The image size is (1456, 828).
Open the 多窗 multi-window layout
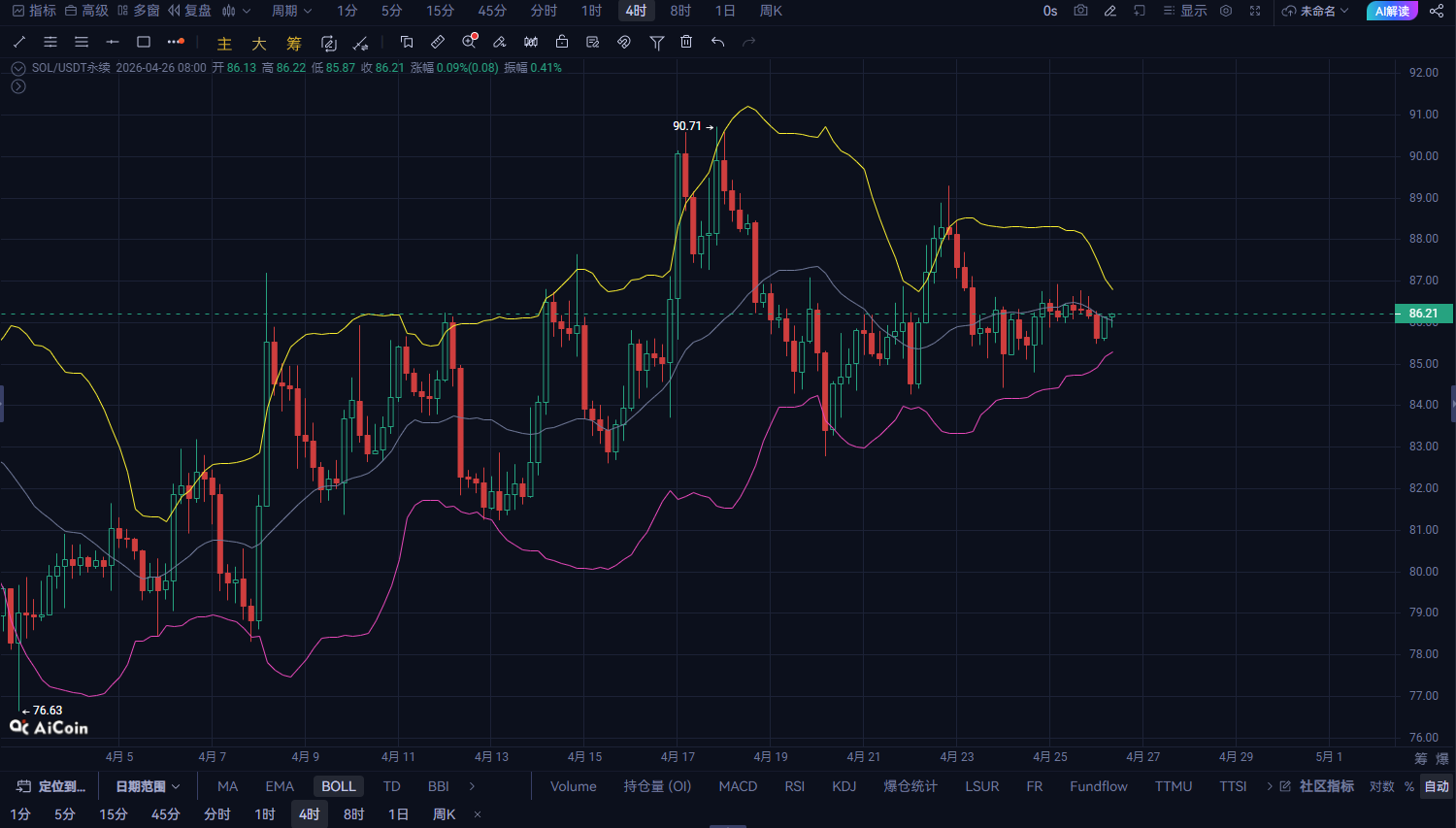pos(138,11)
